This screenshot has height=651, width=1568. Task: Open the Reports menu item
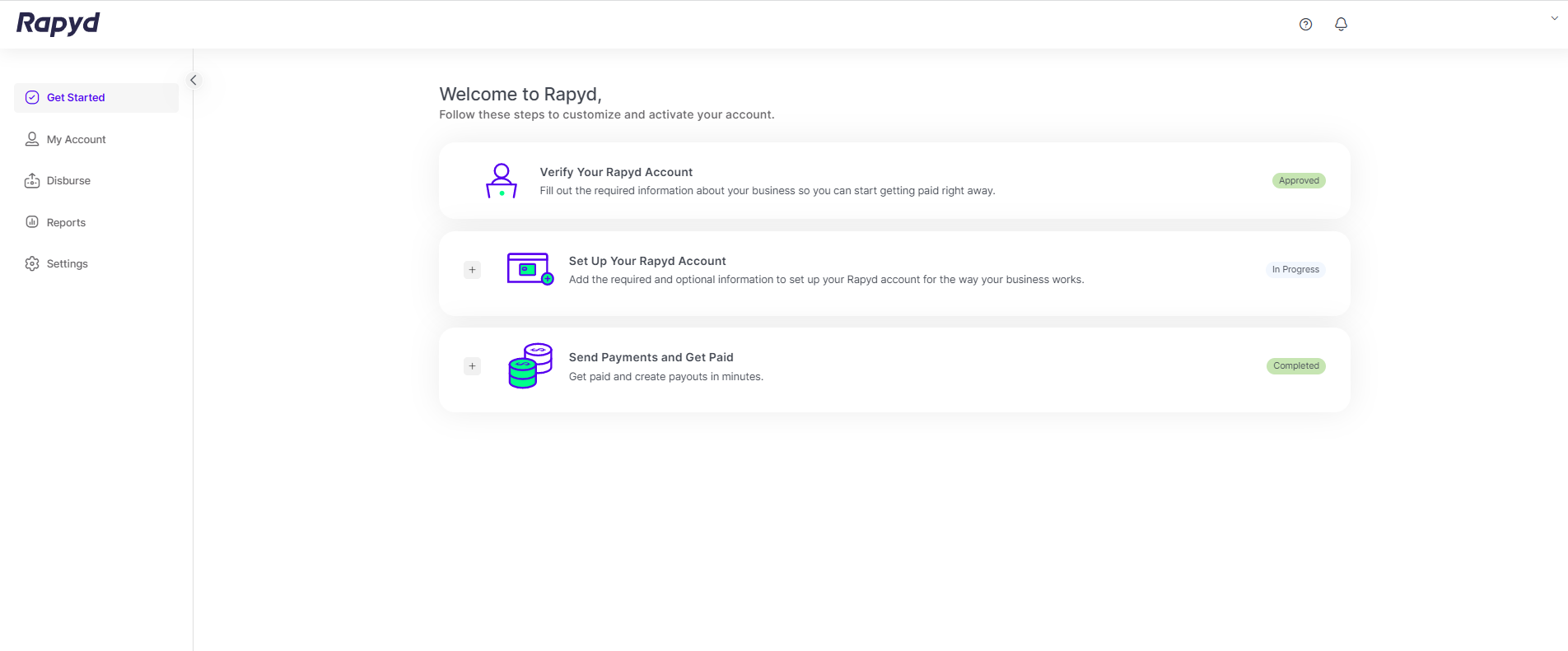(66, 223)
